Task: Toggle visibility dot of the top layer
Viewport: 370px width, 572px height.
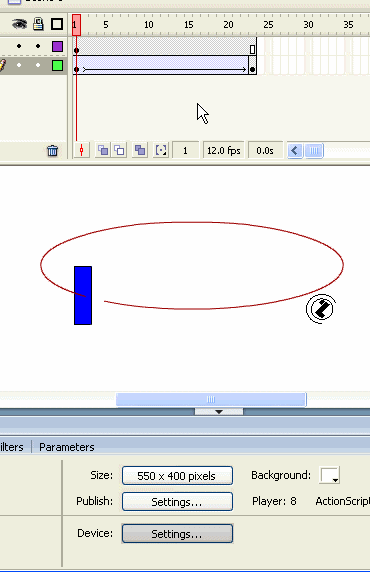Action: 19,46
